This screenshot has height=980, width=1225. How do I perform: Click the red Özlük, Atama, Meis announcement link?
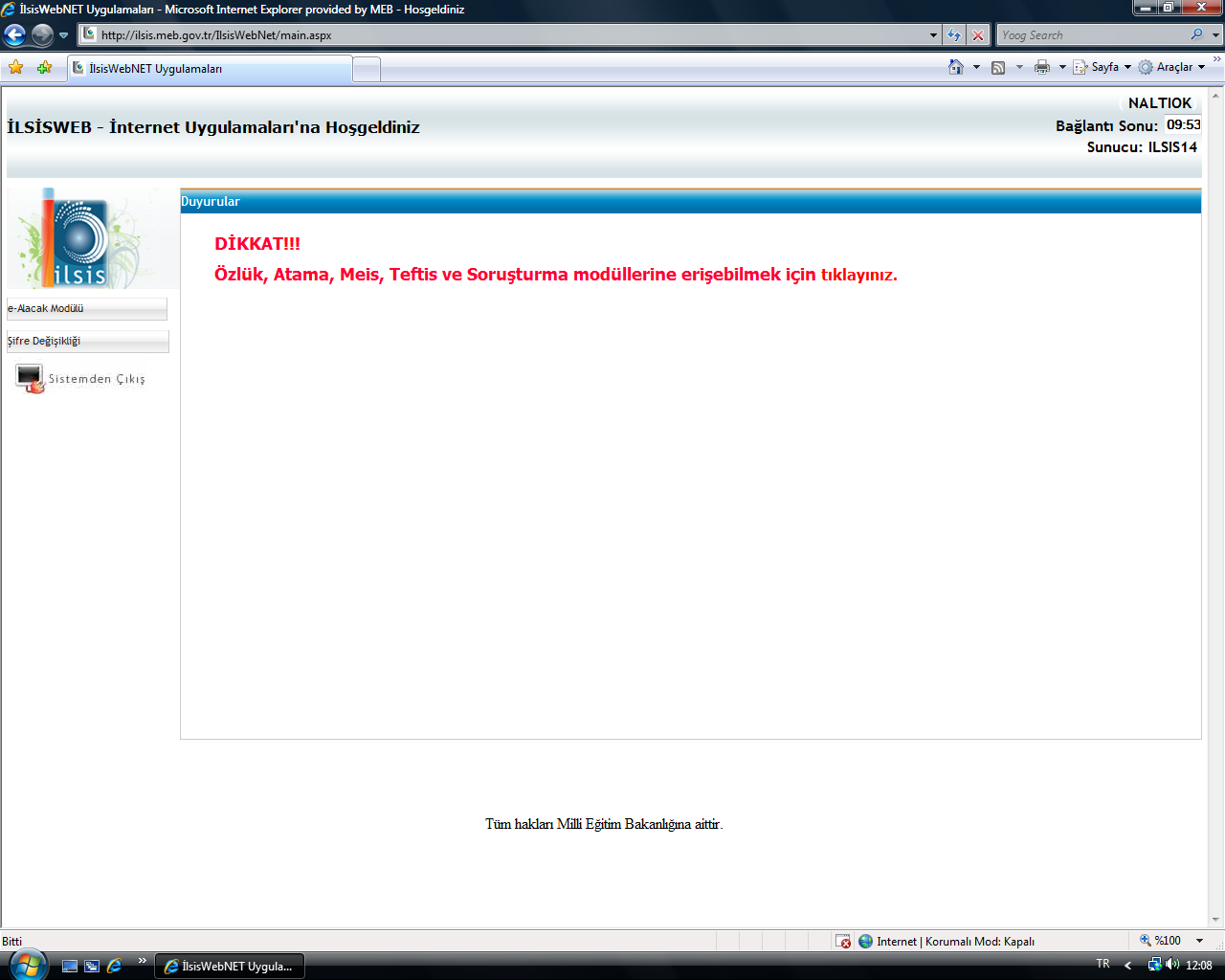click(x=556, y=275)
